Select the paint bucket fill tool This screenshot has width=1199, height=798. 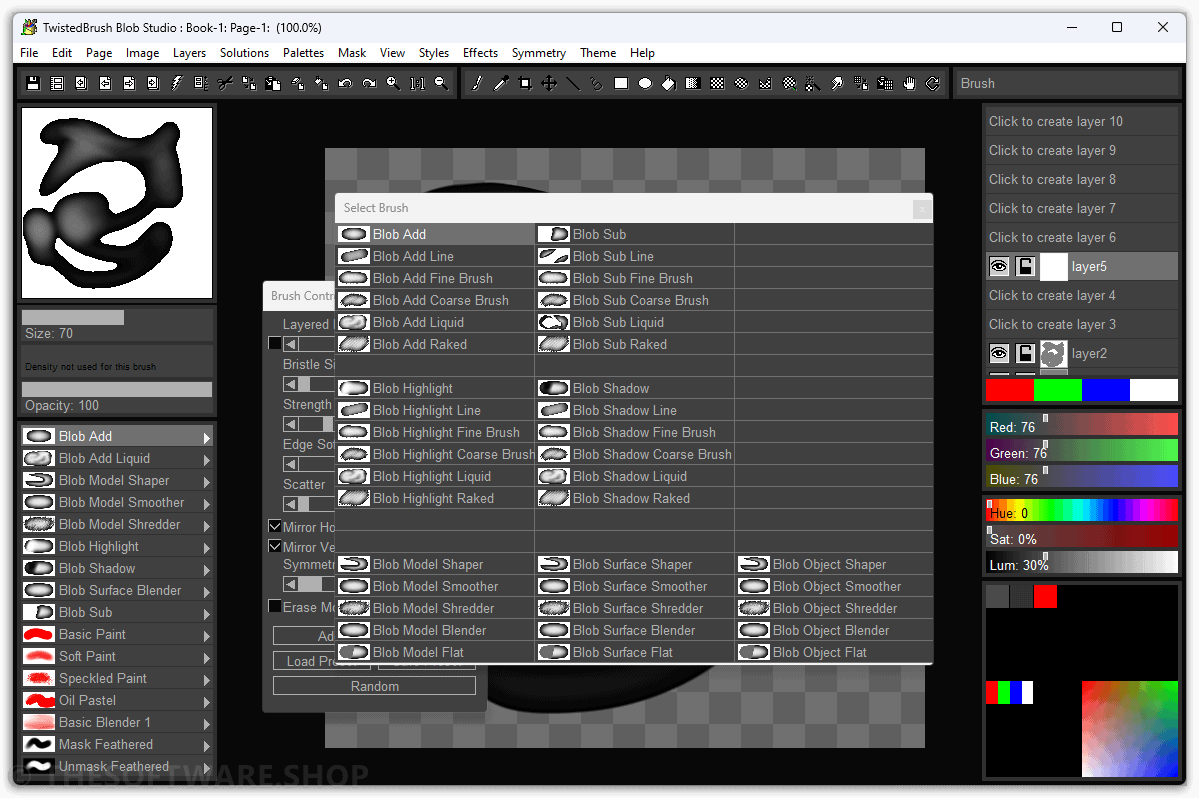669,83
